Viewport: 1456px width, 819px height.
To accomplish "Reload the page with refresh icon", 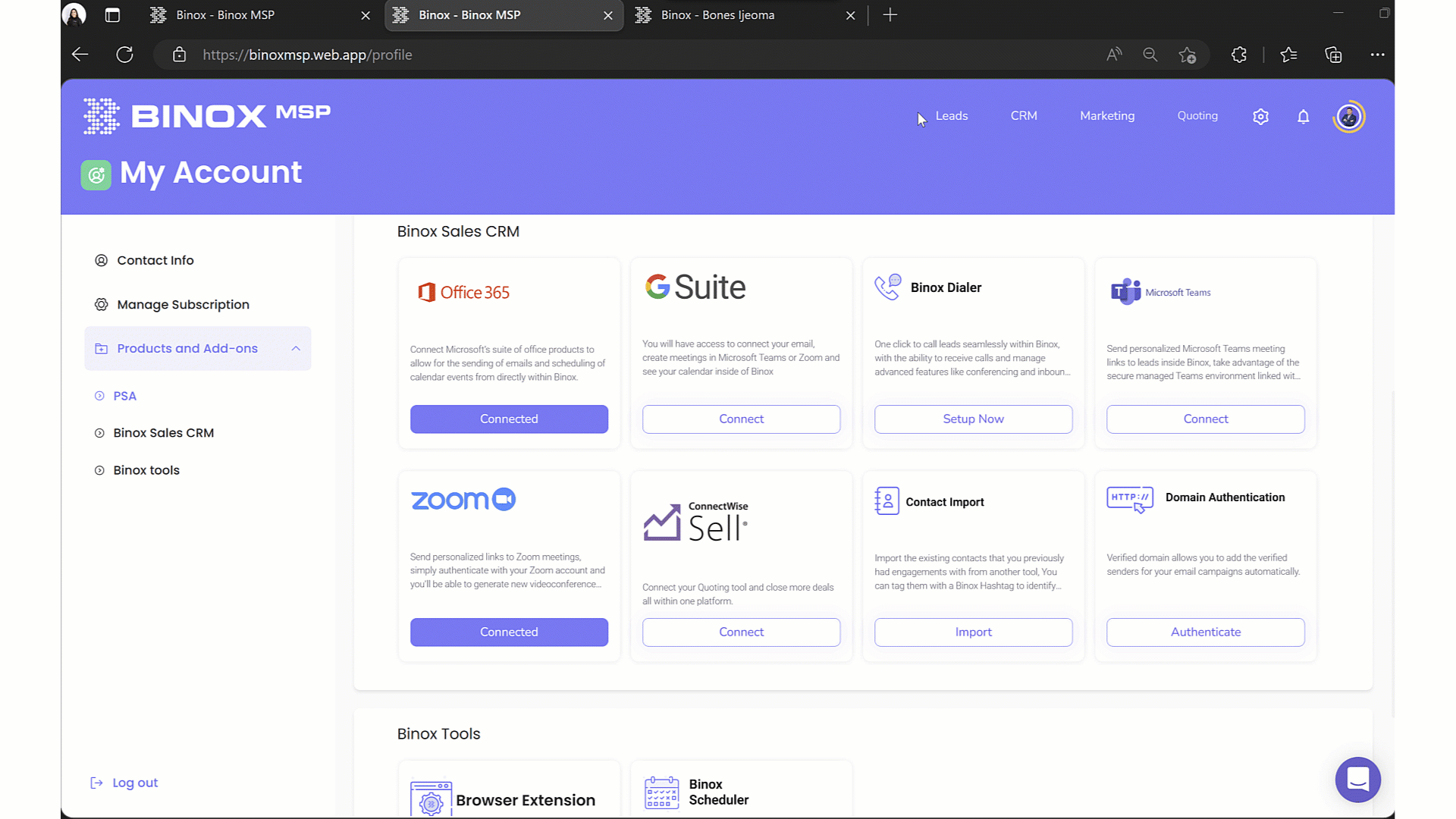I will [125, 55].
